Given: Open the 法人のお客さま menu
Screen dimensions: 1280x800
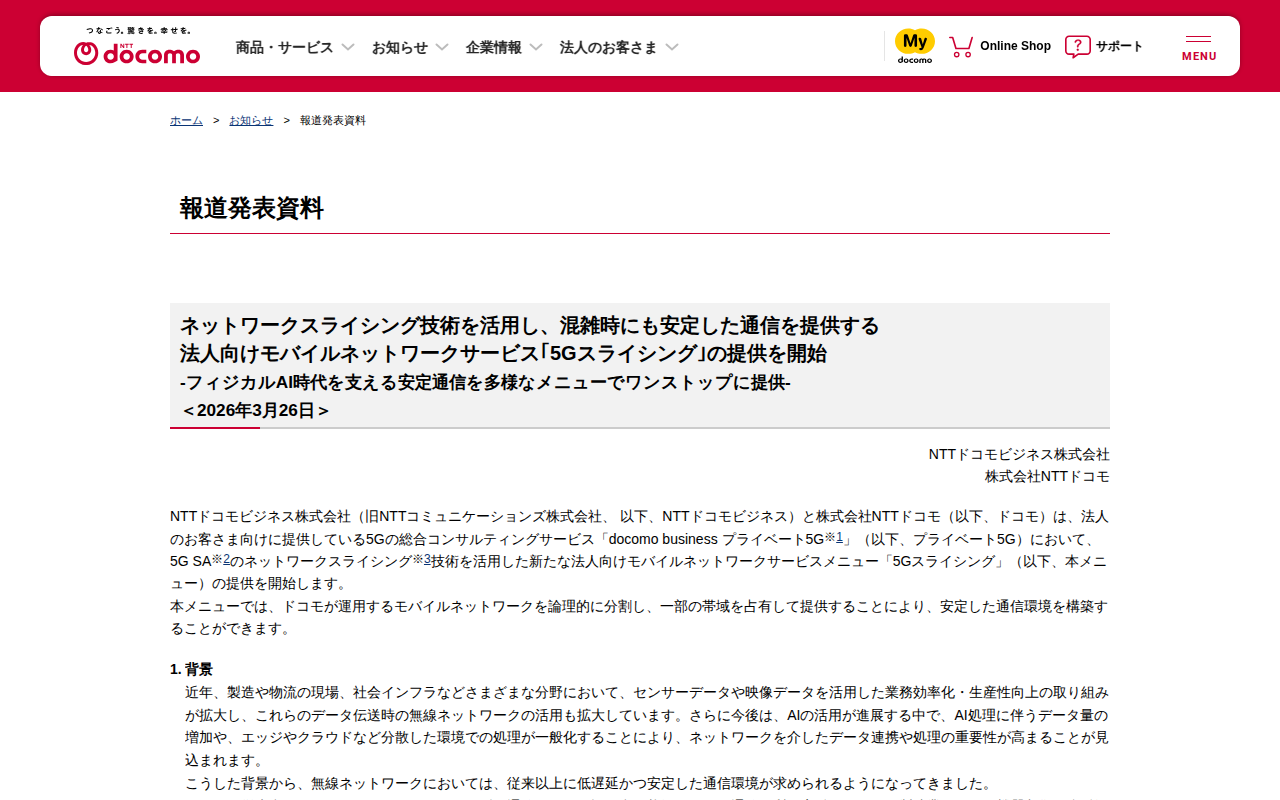Looking at the screenshot, I should pos(609,47).
